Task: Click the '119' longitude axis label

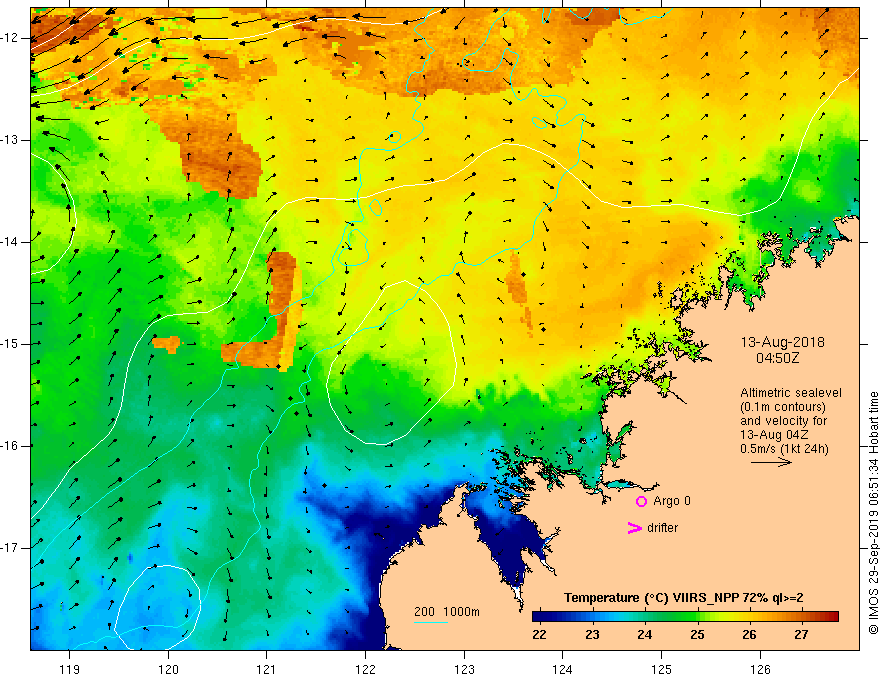Action: pos(70,669)
